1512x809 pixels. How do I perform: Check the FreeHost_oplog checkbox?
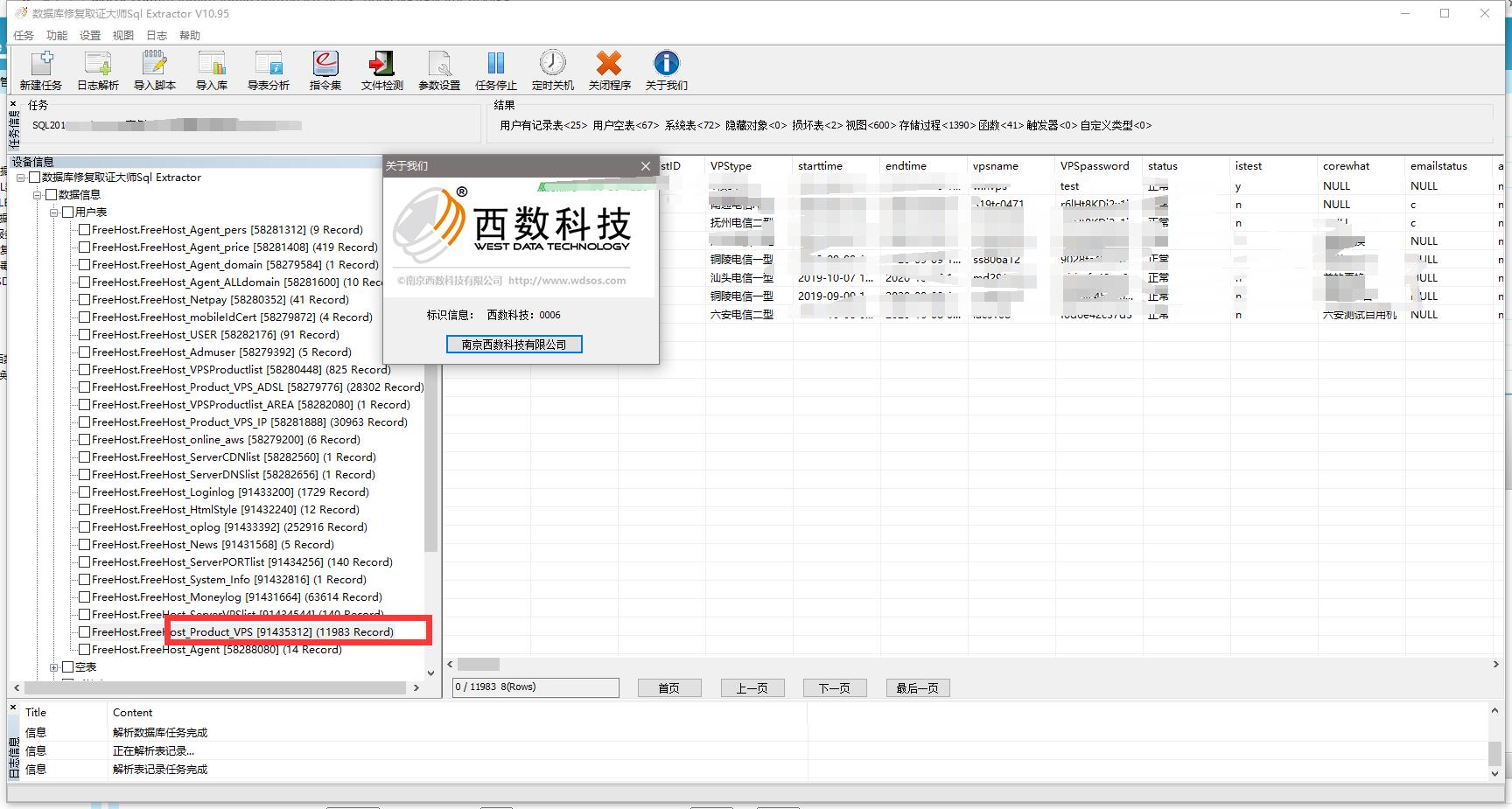85,527
